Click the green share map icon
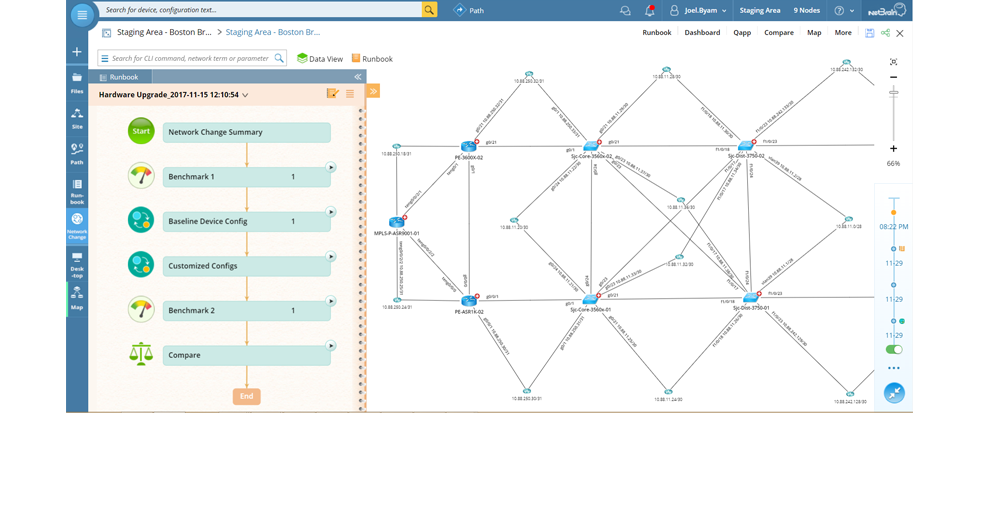 (x=885, y=33)
